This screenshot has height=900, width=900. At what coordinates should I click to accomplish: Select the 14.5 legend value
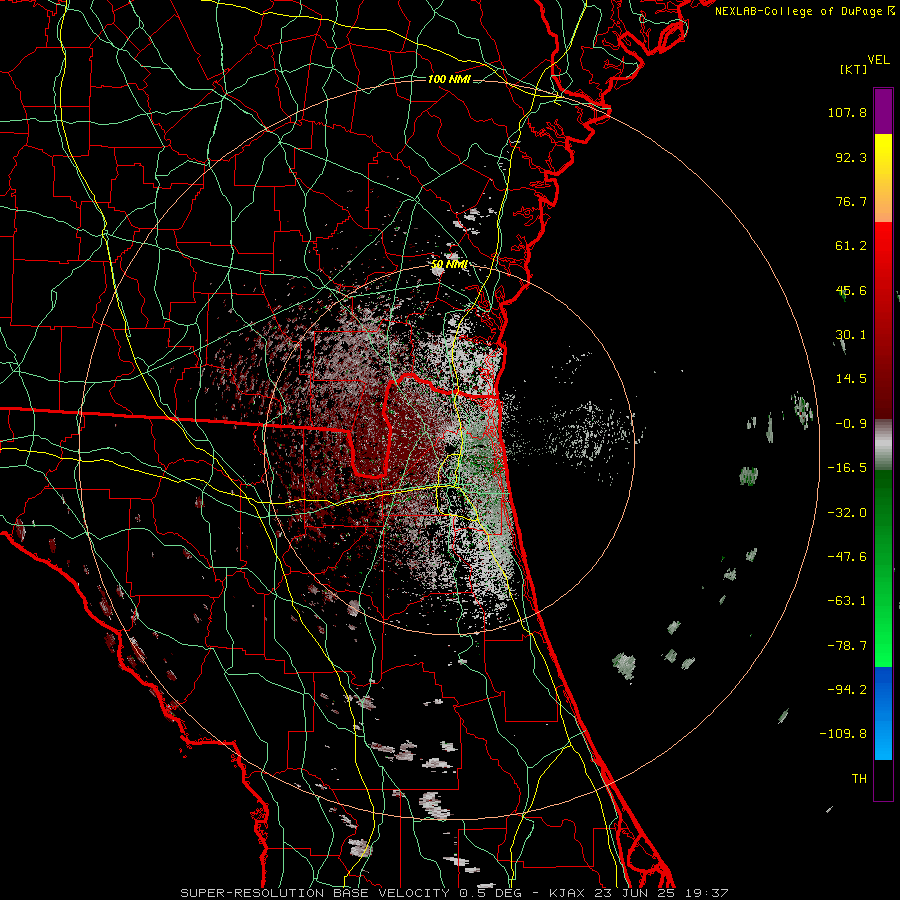point(851,379)
